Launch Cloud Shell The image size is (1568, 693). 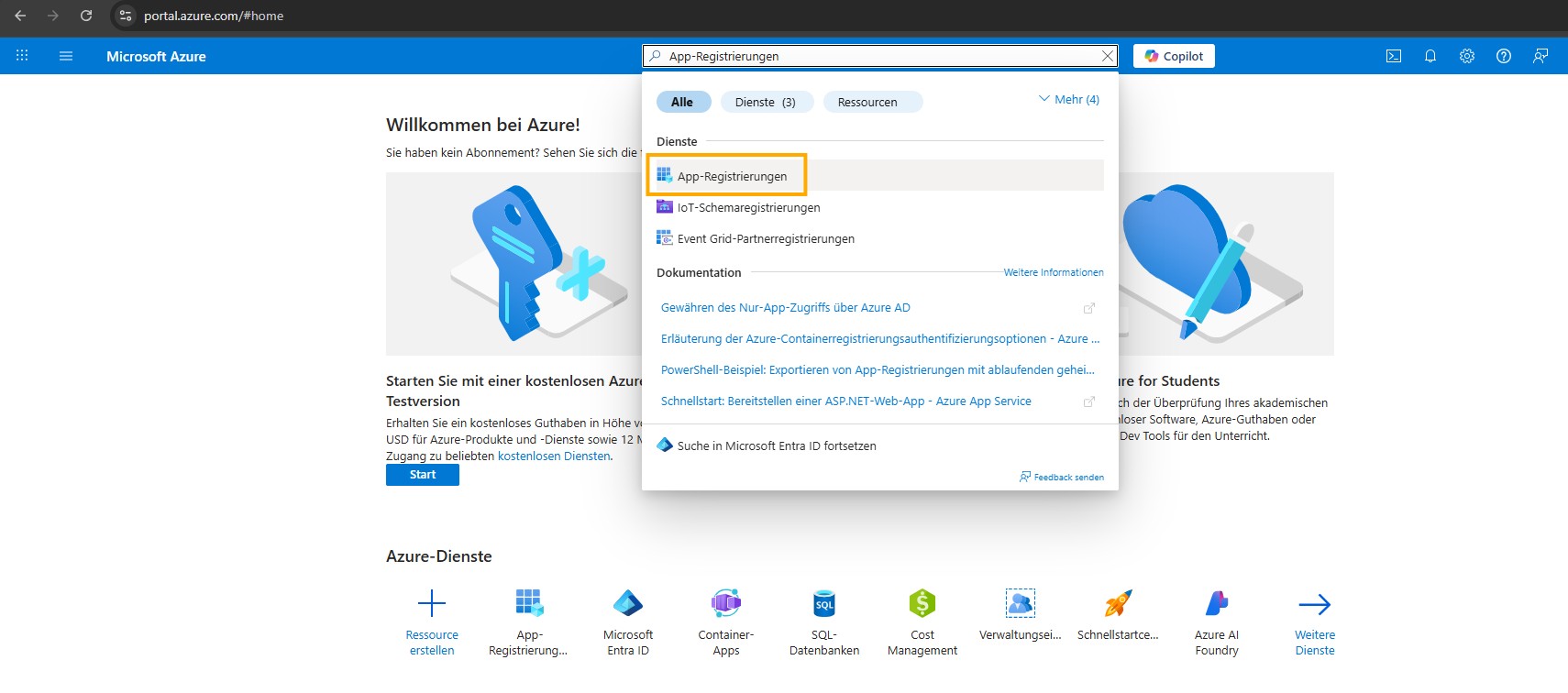click(1394, 56)
